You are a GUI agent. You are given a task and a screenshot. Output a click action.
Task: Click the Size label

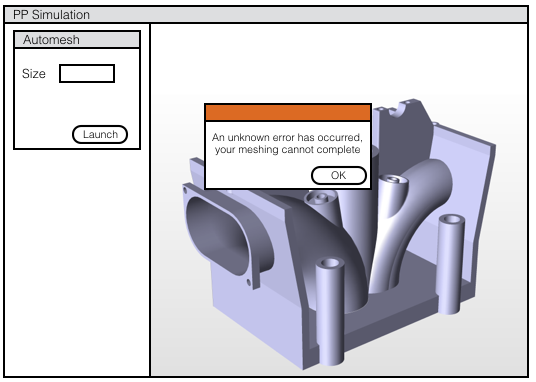[x=34, y=74]
